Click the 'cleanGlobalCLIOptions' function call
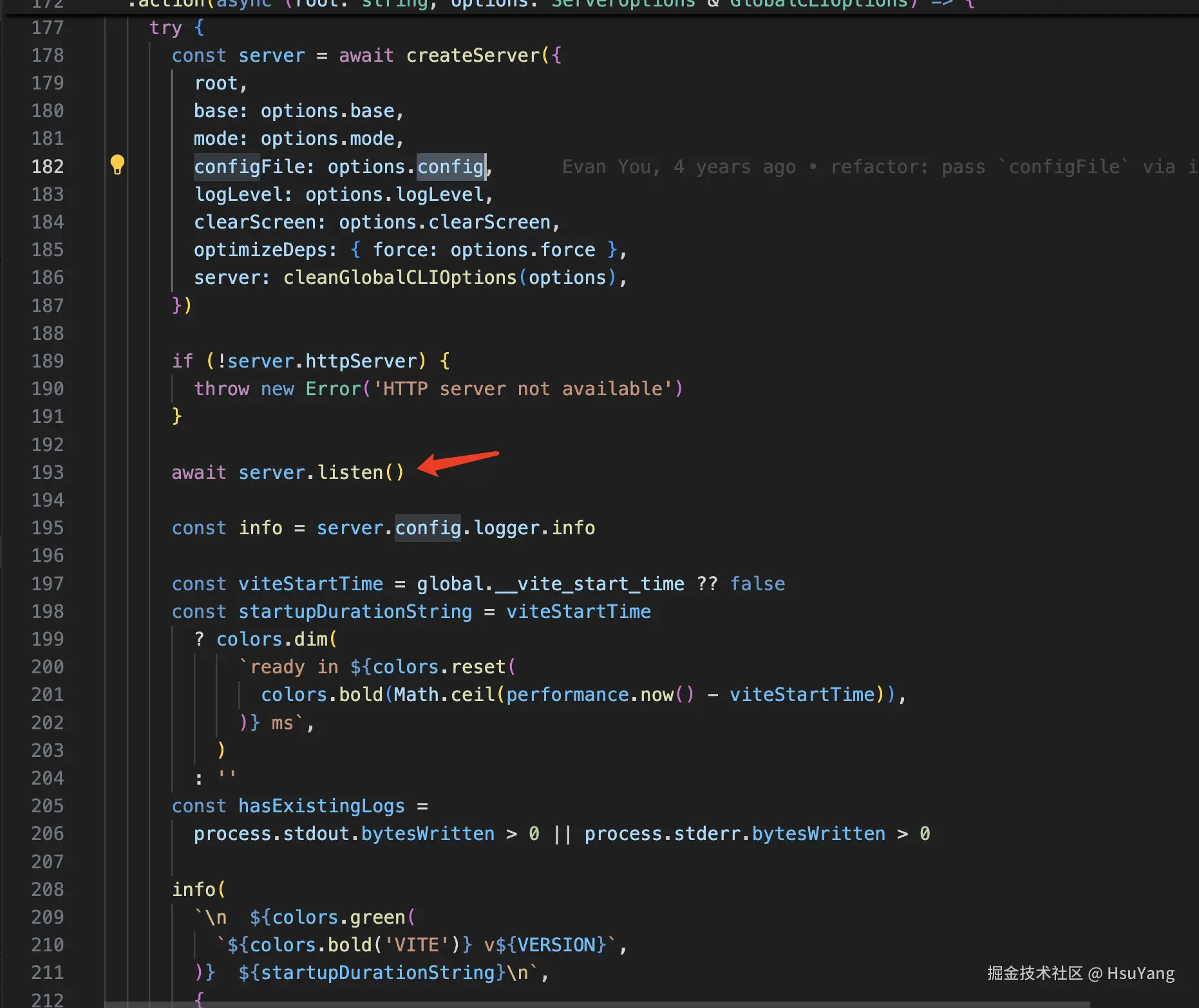The height and width of the screenshot is (1008, 1199). pyautogui.click(x=400, y=277)
